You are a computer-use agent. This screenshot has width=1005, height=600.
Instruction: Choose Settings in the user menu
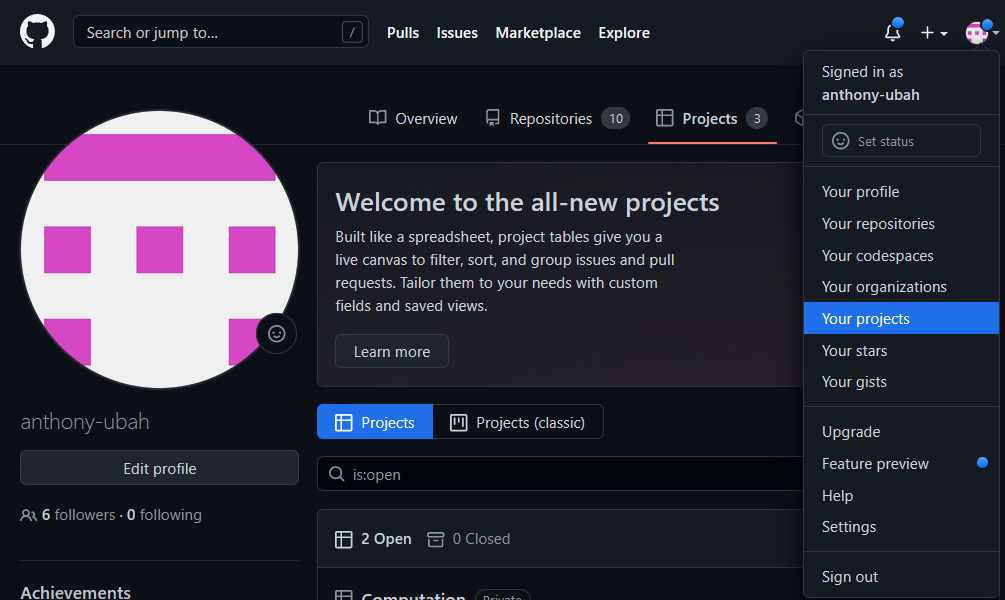pos(849,527)
